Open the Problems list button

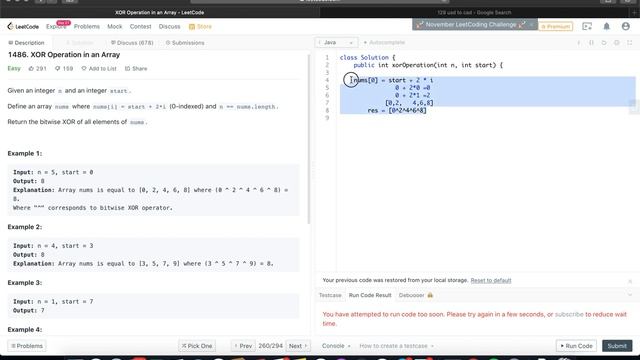[27, 346]
